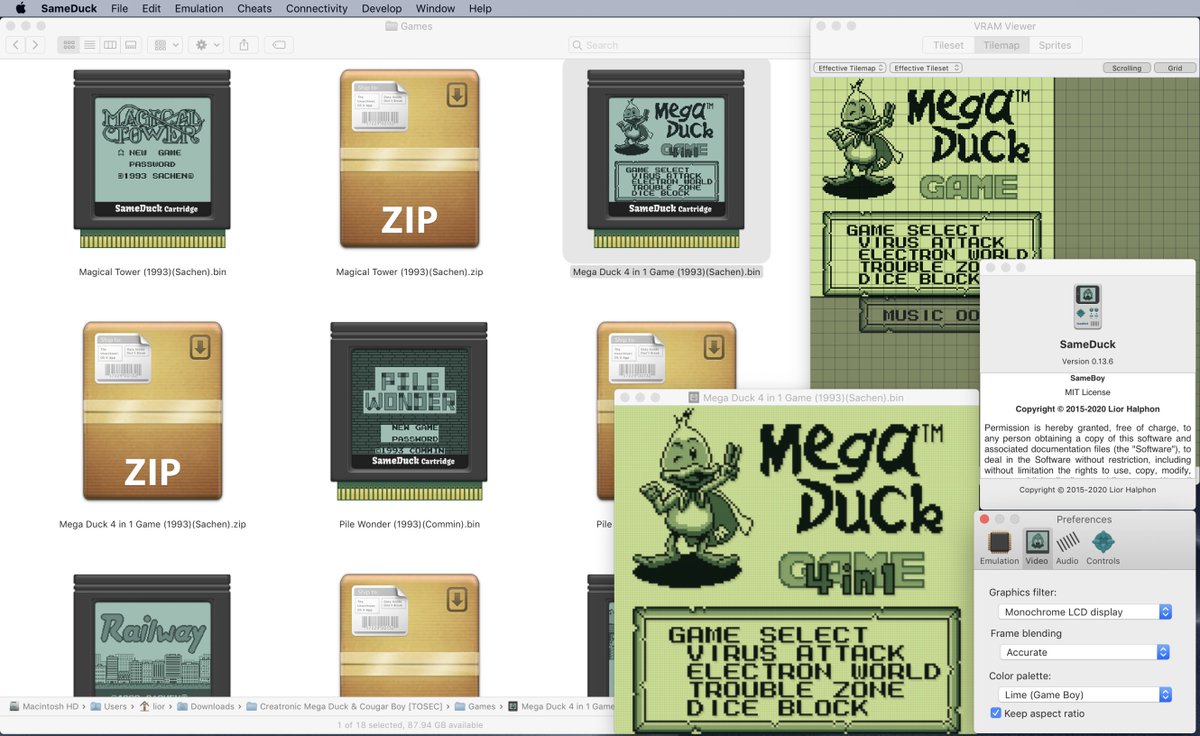
Task: Switch Finder to list view
Action: coord(89,45)
